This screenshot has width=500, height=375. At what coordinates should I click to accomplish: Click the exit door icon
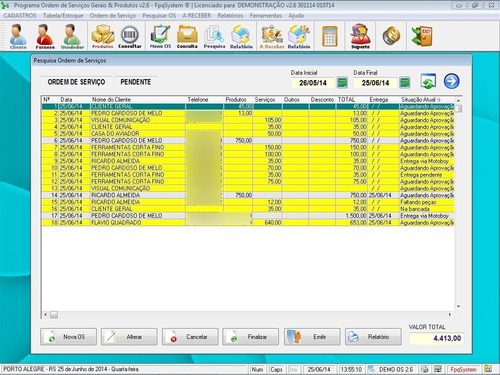pos(422,36)
